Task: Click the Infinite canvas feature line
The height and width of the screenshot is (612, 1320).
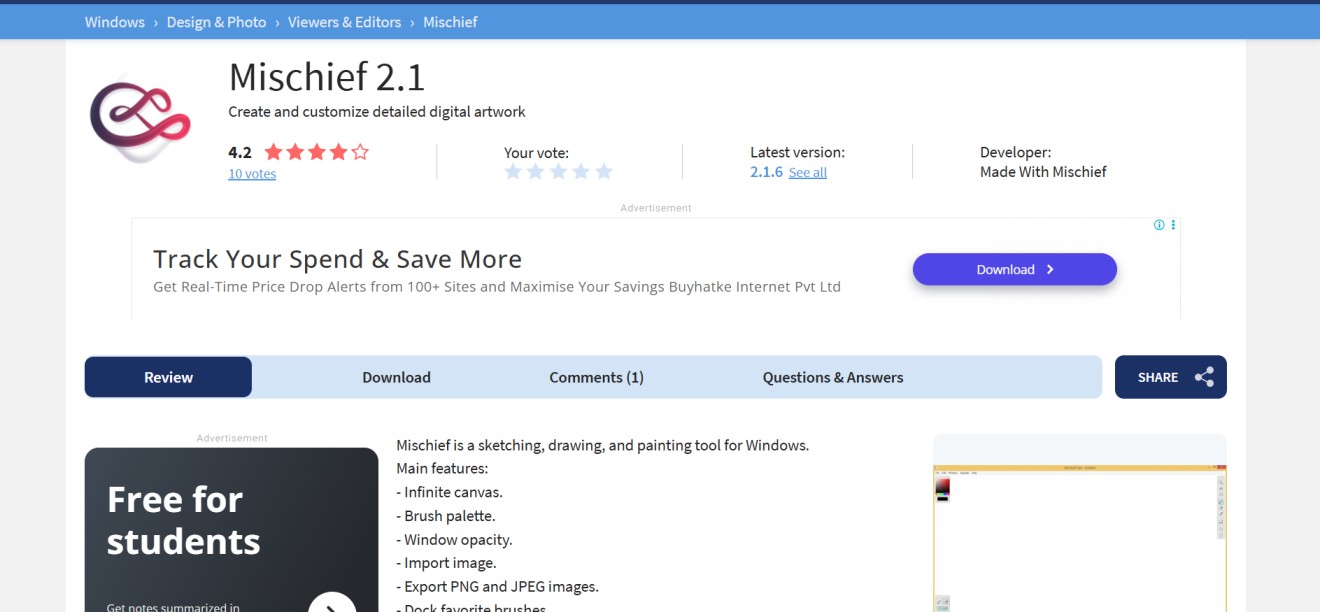Action: (449, 492)
